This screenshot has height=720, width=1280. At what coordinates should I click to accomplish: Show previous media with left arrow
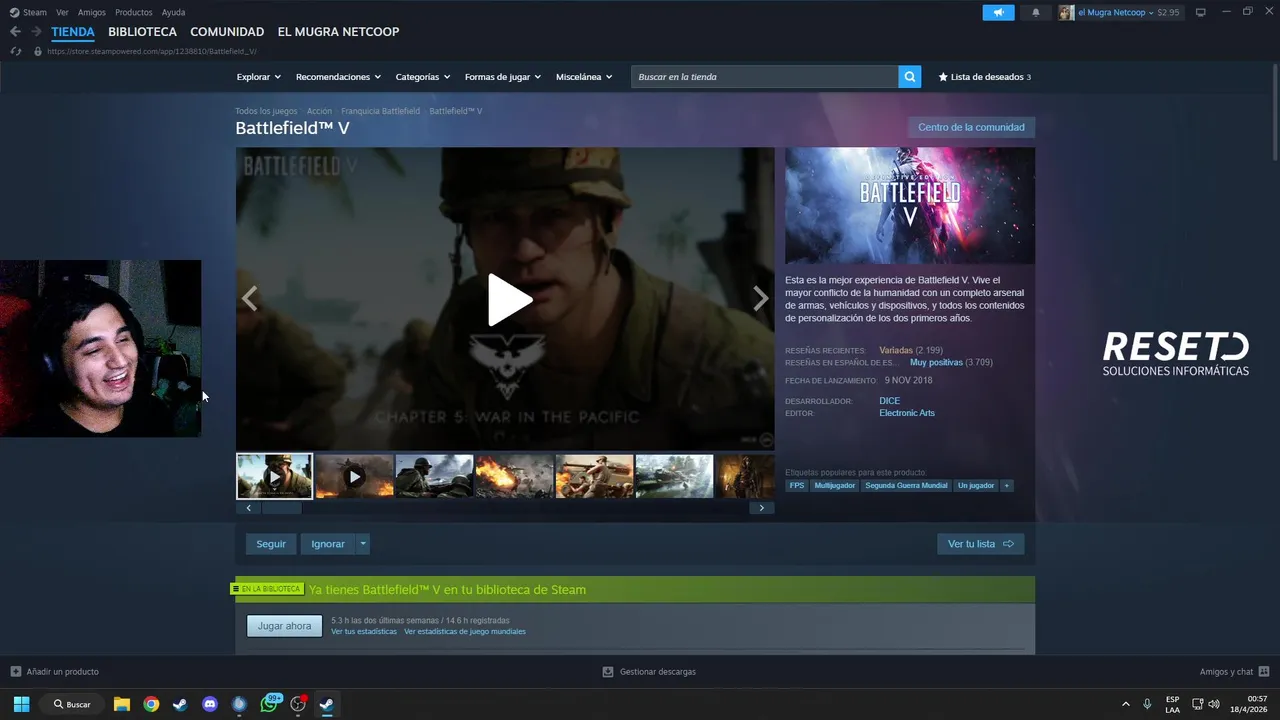(x=249, y=298)
